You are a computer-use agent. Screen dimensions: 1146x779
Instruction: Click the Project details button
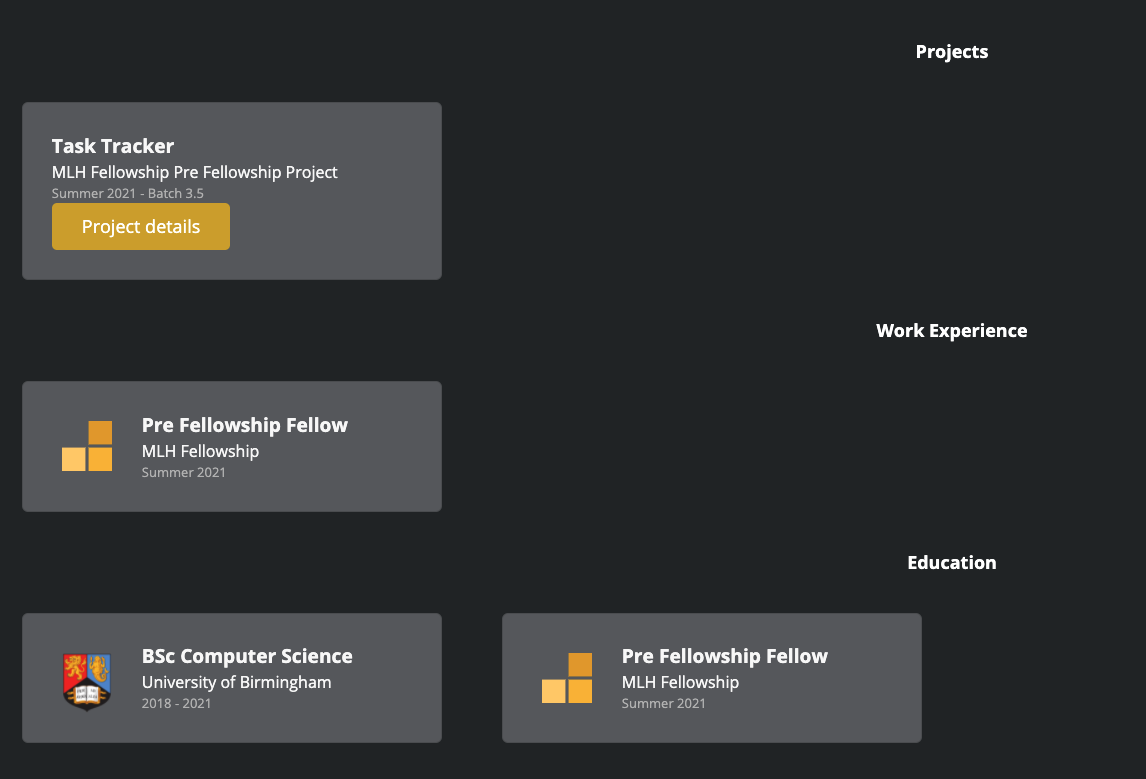click(x=141, y=227)
